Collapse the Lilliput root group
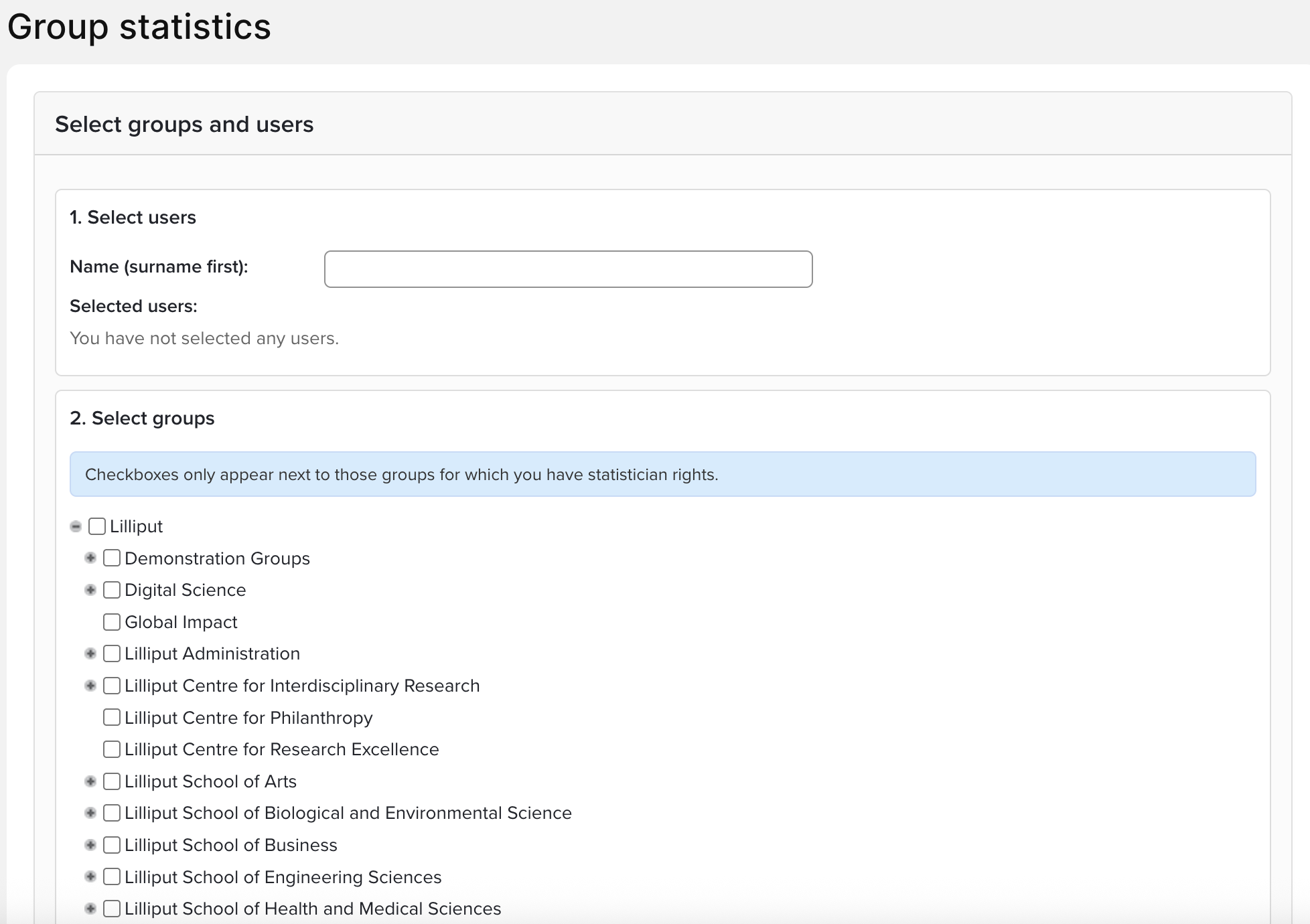 pos(76,527)
